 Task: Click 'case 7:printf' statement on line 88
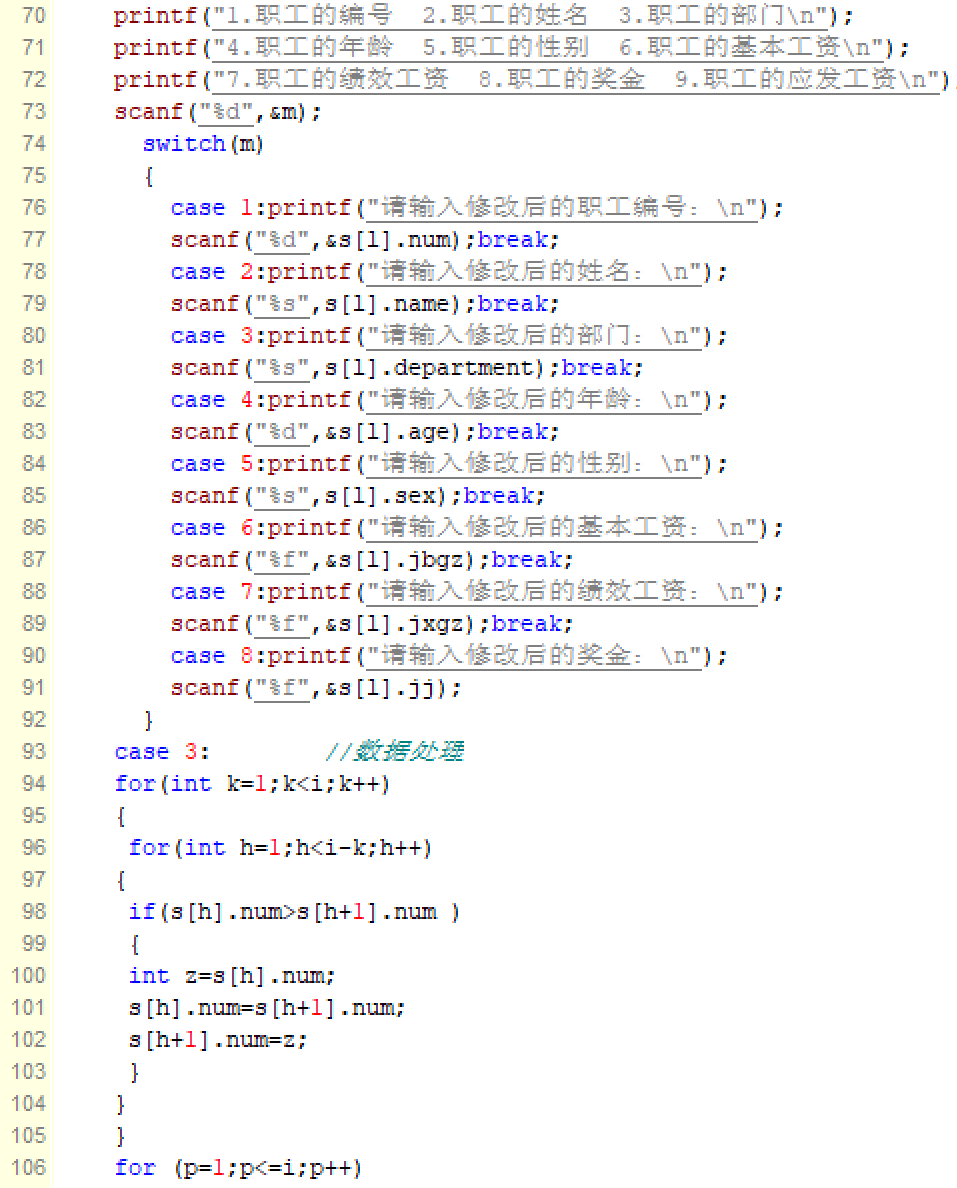[x=477, y=592]
